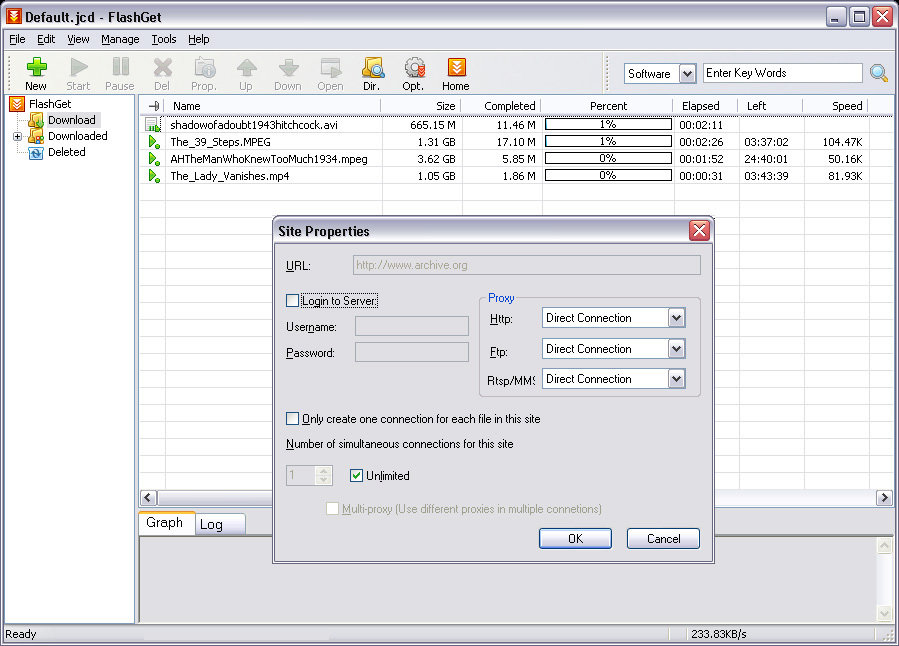Click the Start toolbar icon

coord(79,68)
